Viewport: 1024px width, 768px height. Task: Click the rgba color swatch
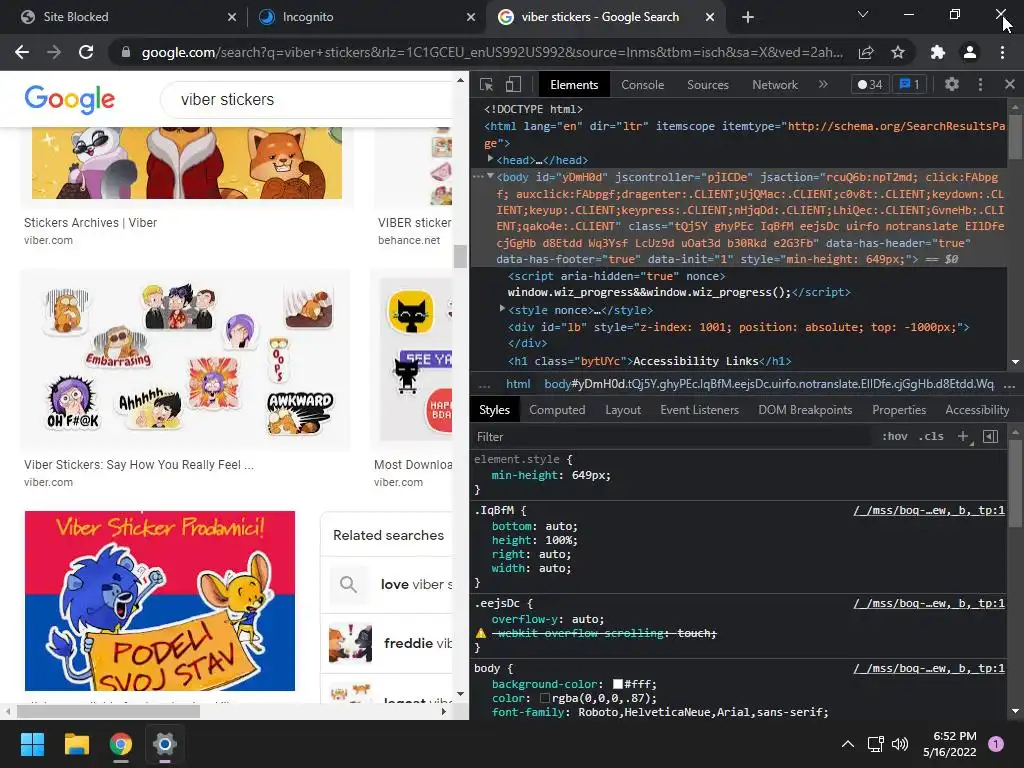tap(545, 698)
